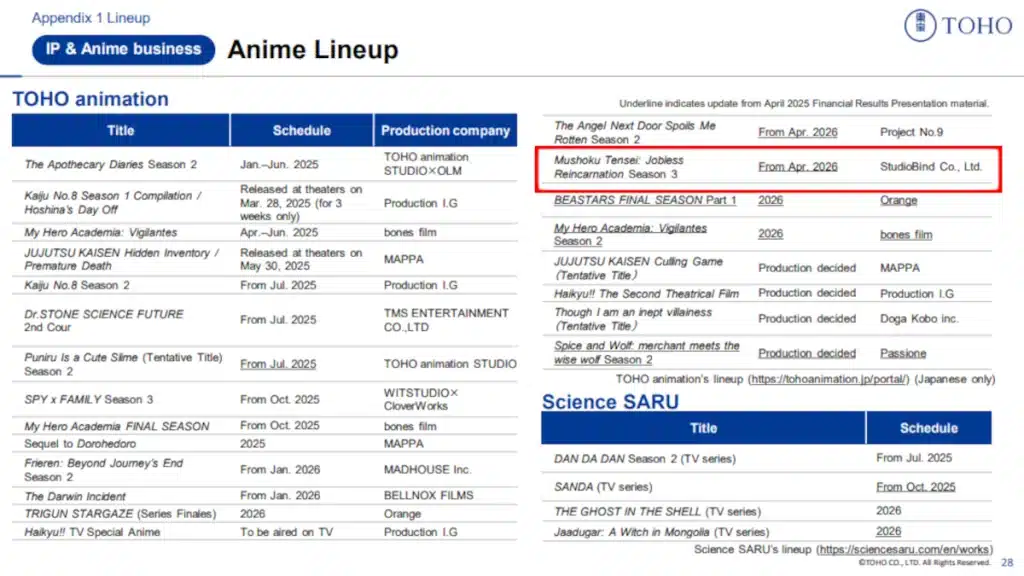Select 'SPY x FAMILY Season 3' title
Screen dimensions: 1024x576
point(88,400)
